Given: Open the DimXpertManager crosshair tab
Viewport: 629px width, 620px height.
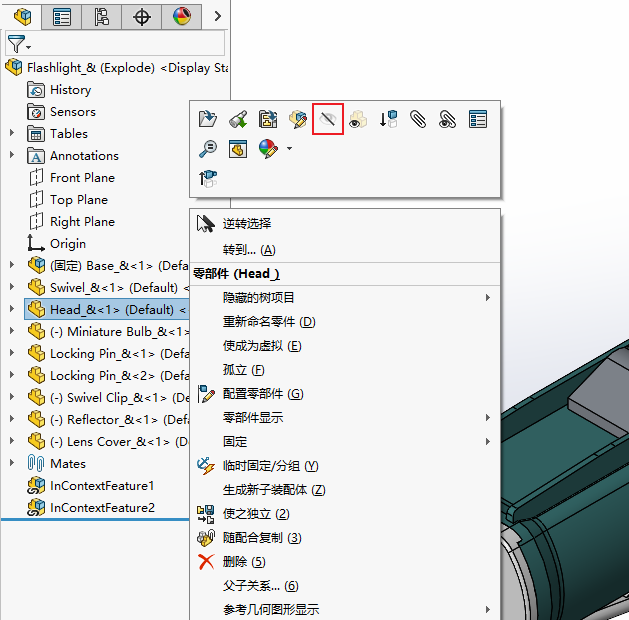Looking at the screenshot, I should 141,16.
